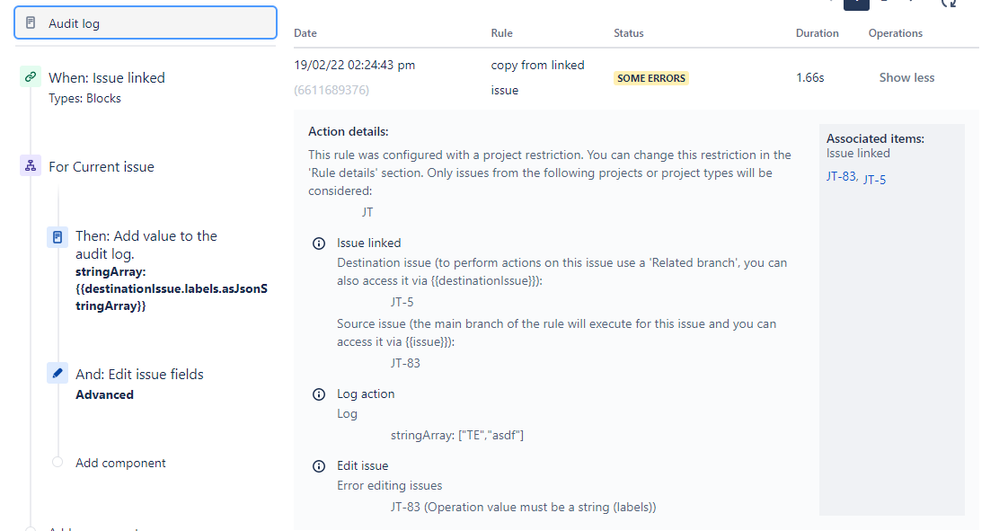999x531 pixels.
Task: Open the JT-5 associated issue link
Action: (x=874, y=179)
